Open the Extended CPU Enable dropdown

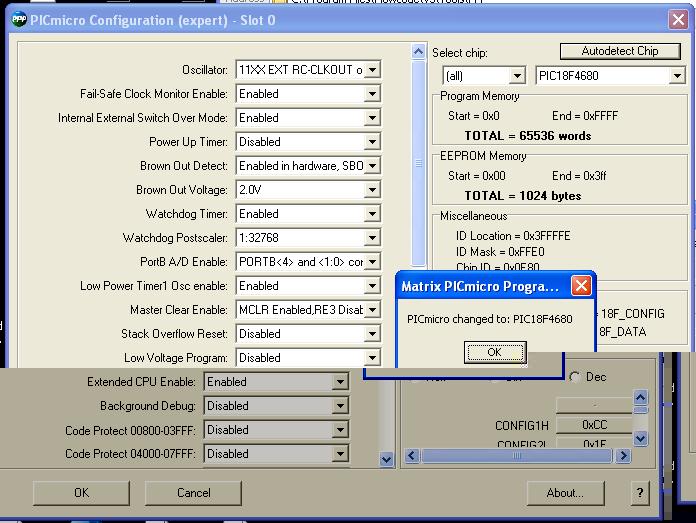point(340,381)
